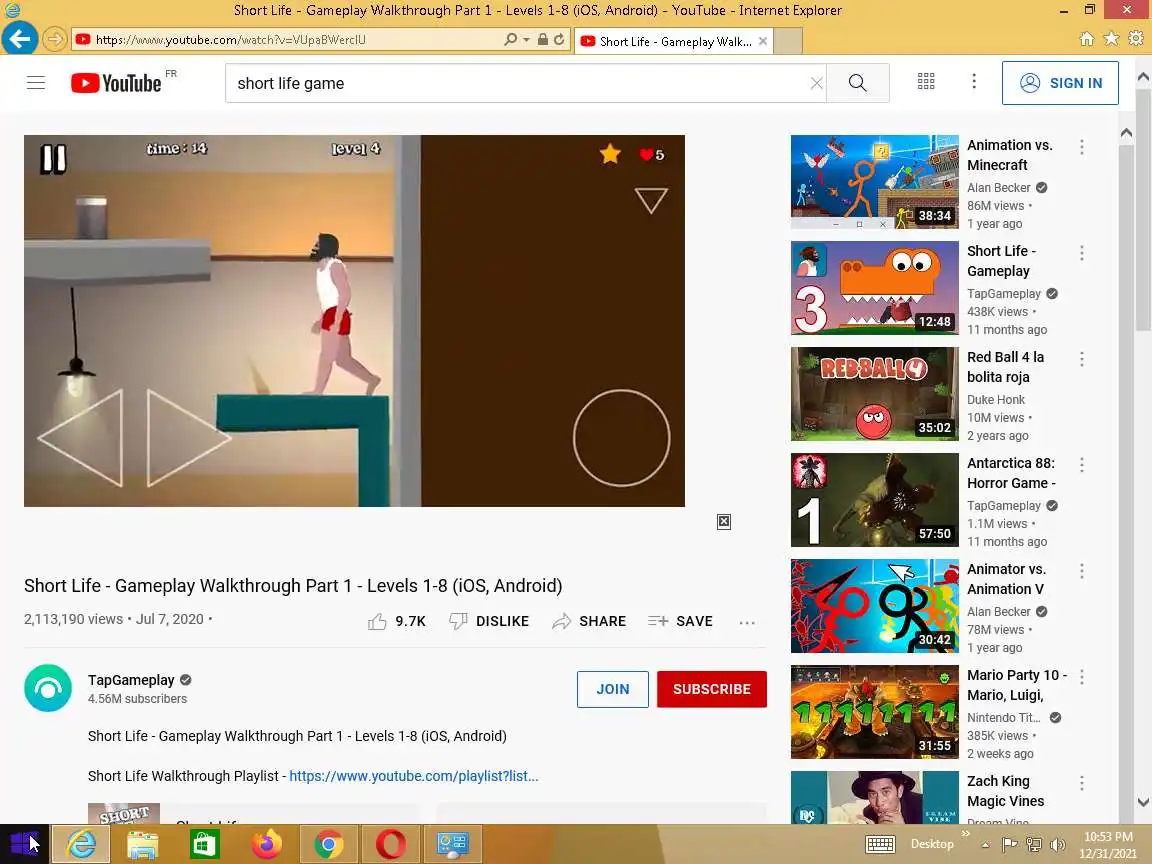Click the JOIN button
Image resolution: width=1152 pixels, height=864 pixels.
pos(613,689)
